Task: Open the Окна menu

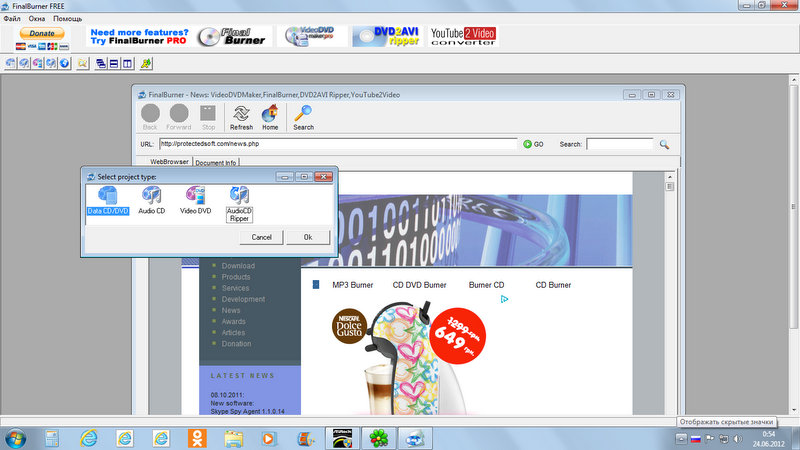Action: [37, 18]
